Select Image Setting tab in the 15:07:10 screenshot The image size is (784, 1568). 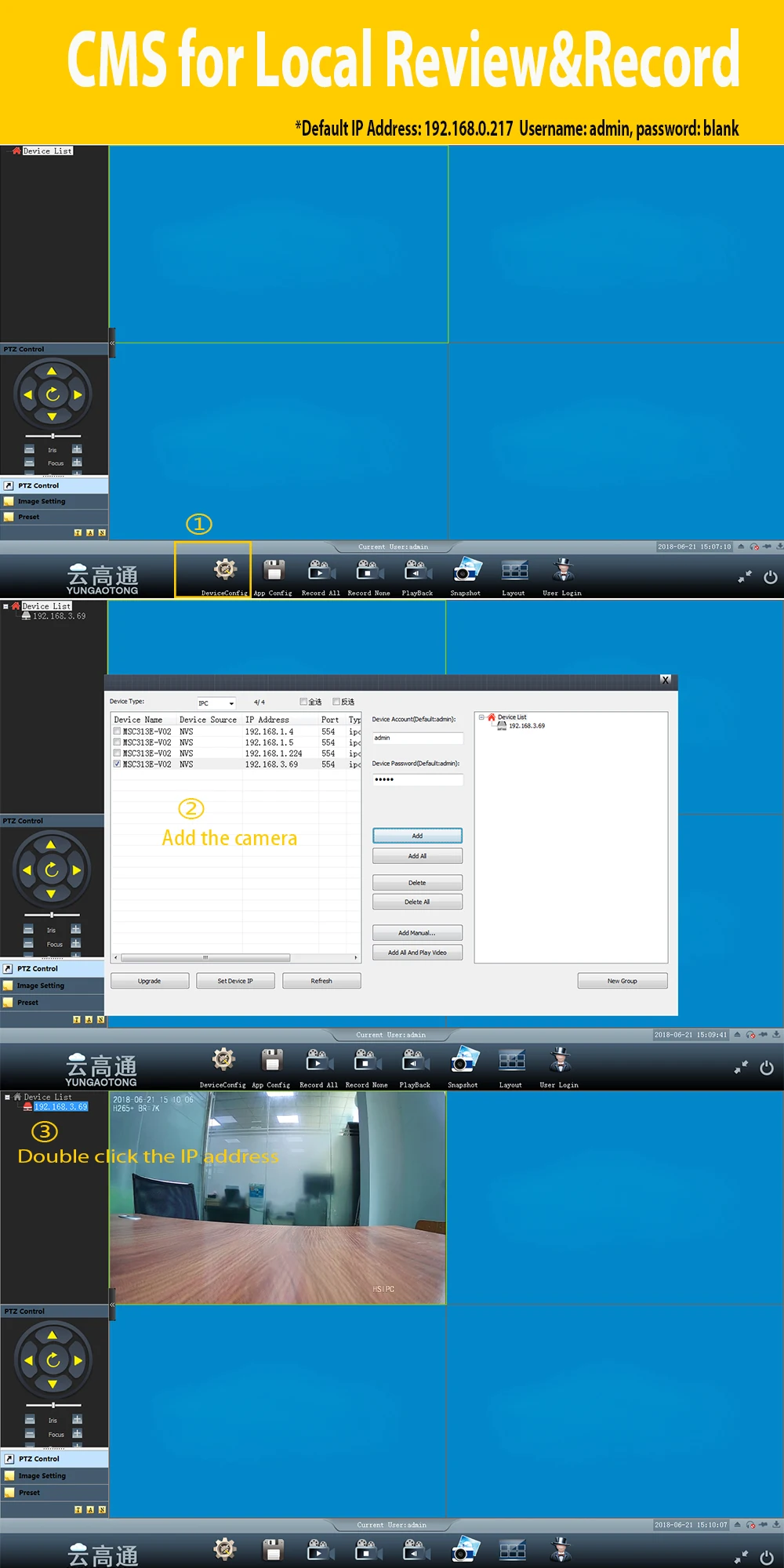[x=54, y=502]
